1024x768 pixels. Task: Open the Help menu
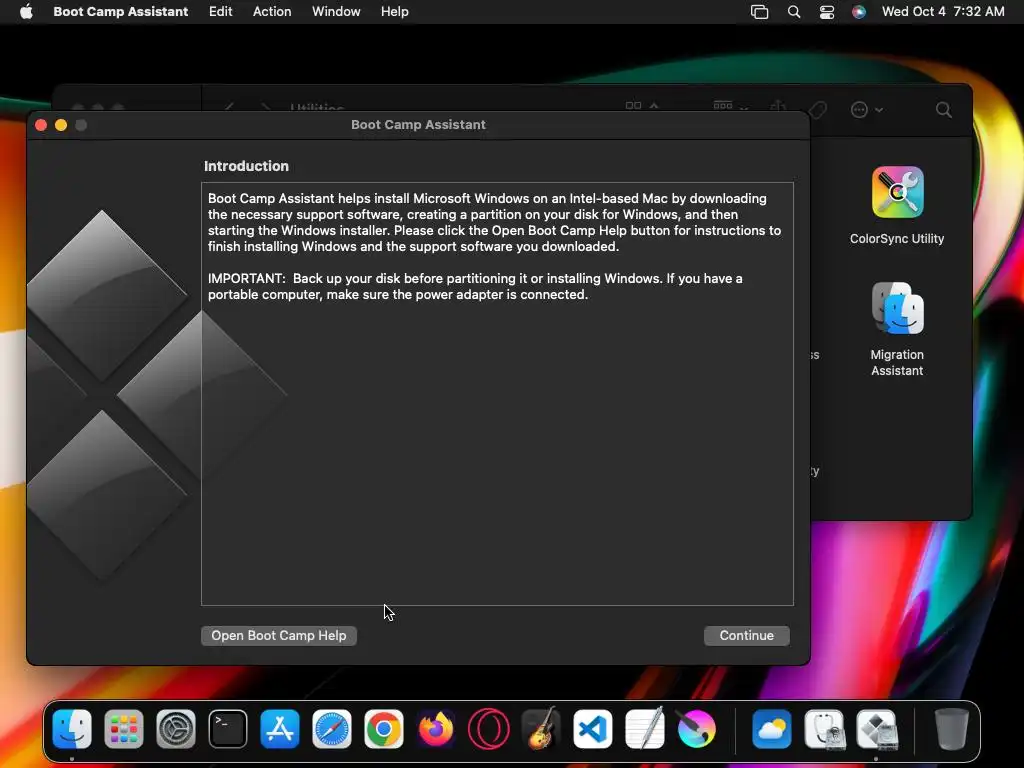(395, 12)
